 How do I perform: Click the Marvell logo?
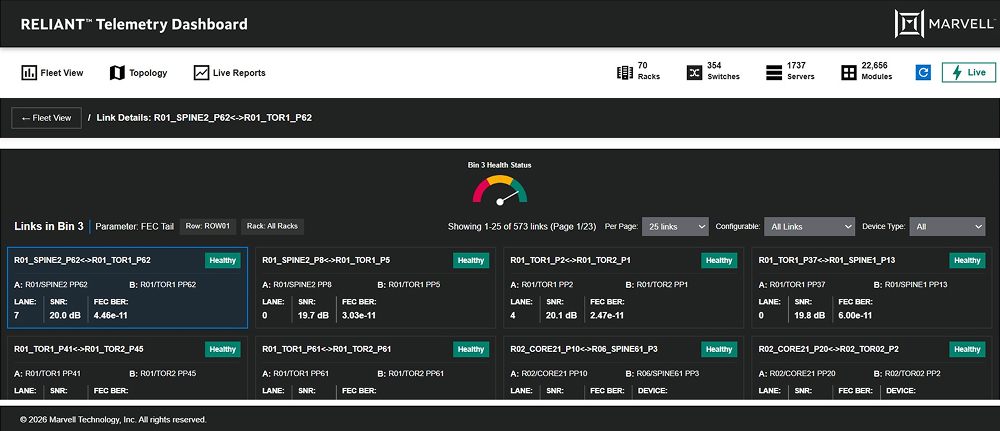(944, 24)
